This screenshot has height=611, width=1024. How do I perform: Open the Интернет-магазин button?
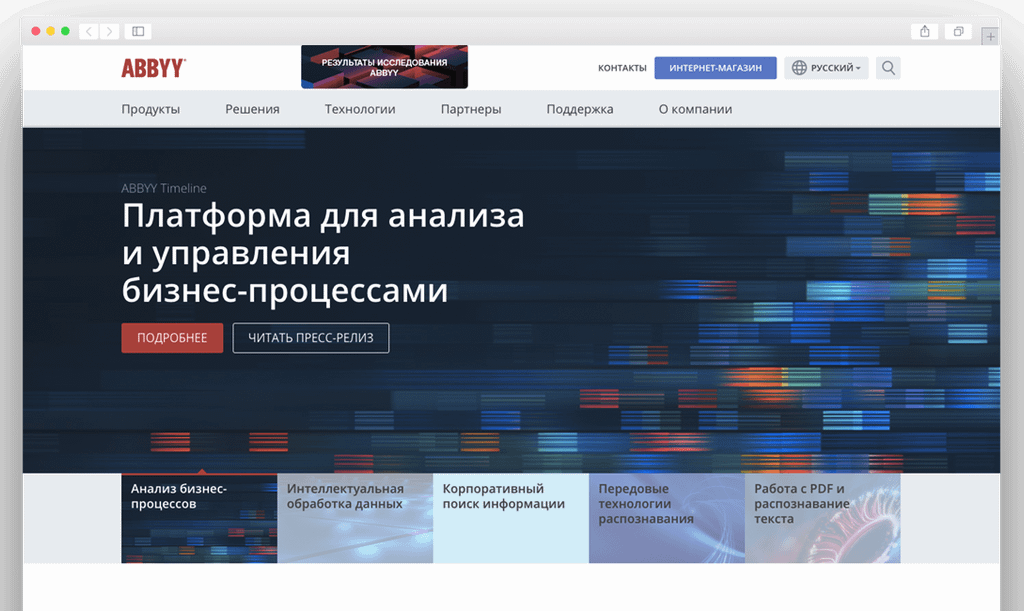[x=715, y=68]
